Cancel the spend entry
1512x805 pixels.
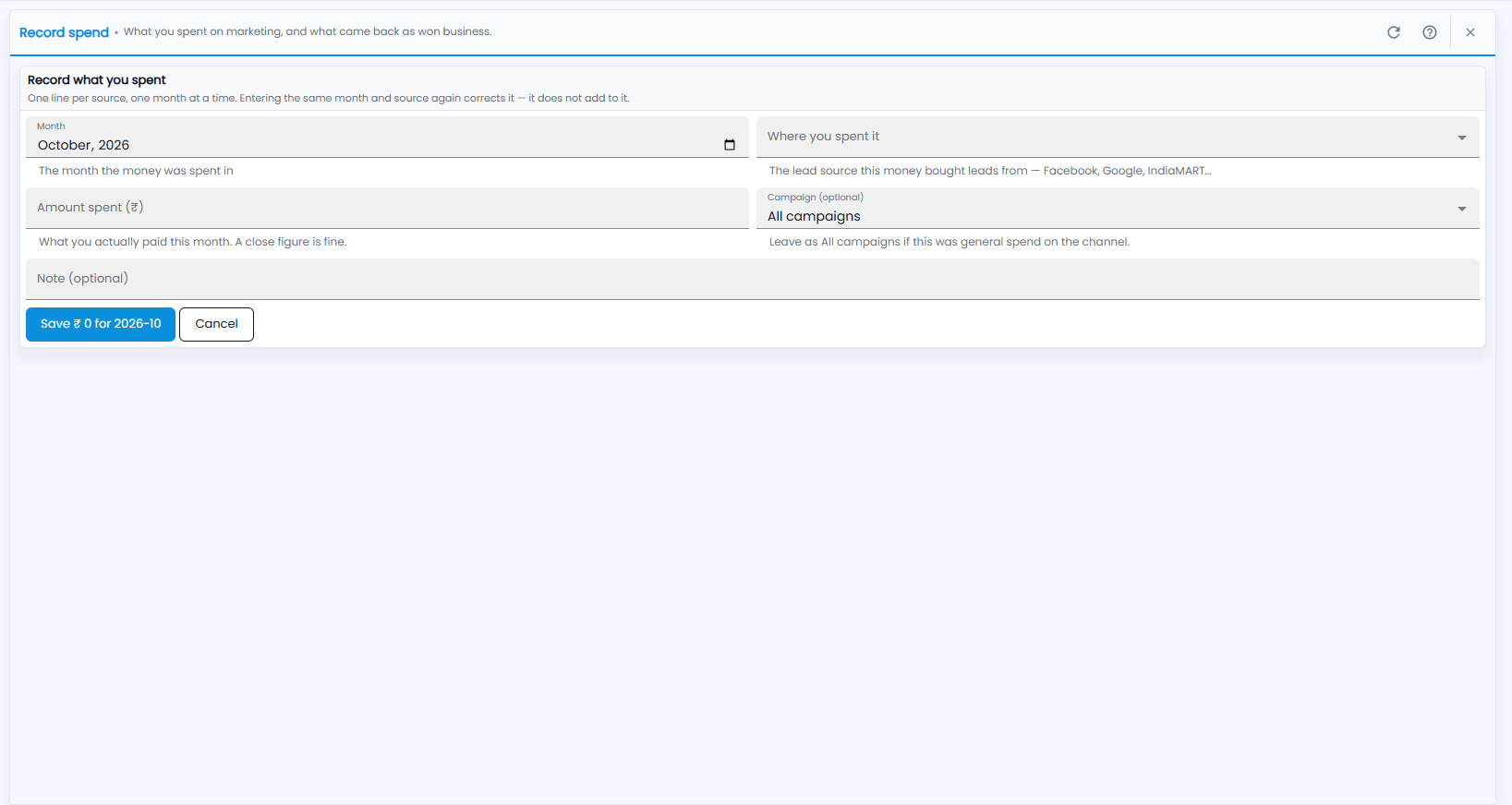216,324
